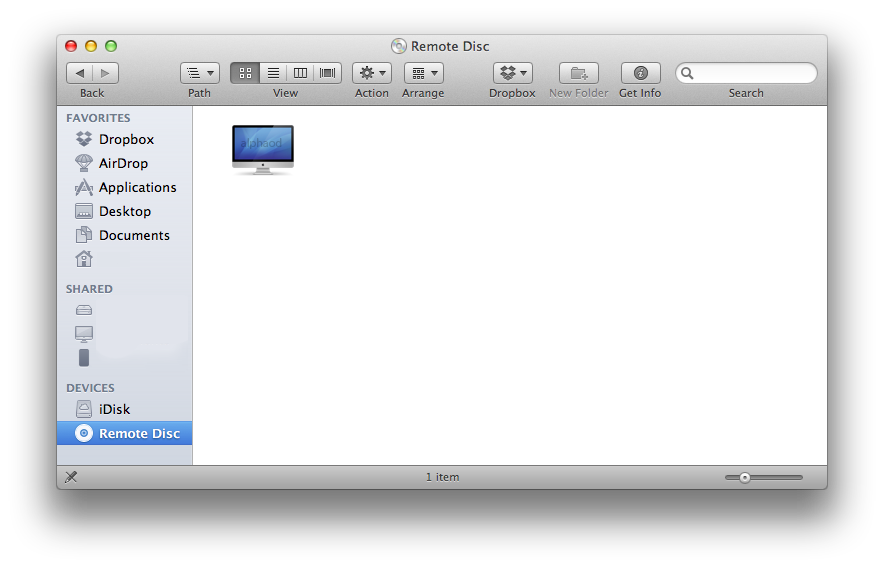The height and width of the screenshot is (568, 884).
Task: Click in the Search field
Action: (746, 73)
